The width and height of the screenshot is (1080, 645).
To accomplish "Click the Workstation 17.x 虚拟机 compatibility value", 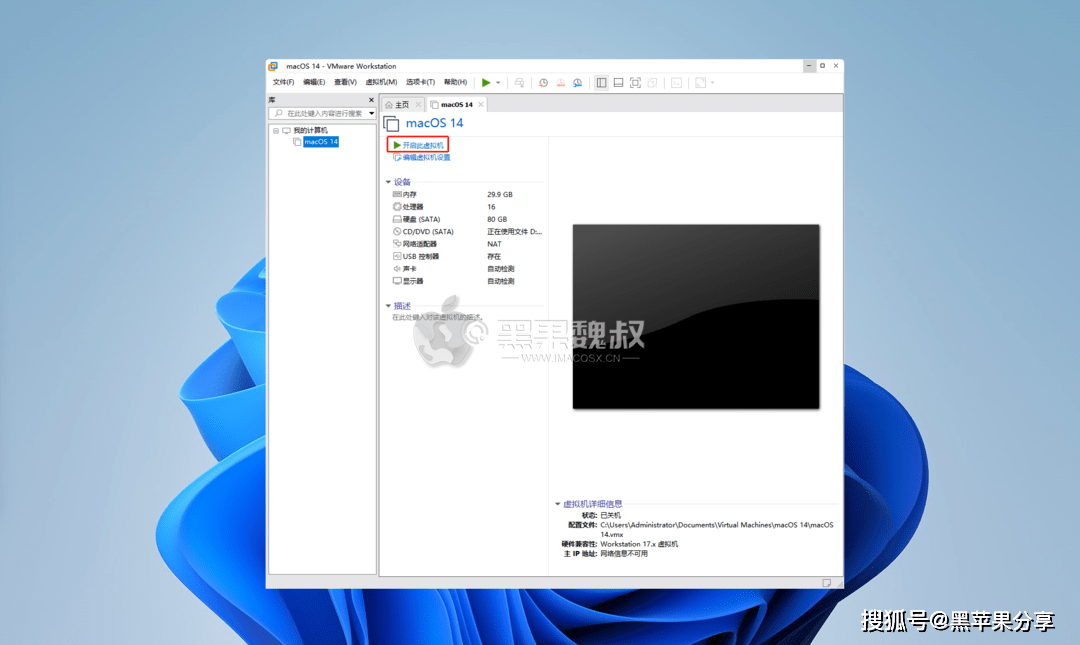I will pos(639,544).
